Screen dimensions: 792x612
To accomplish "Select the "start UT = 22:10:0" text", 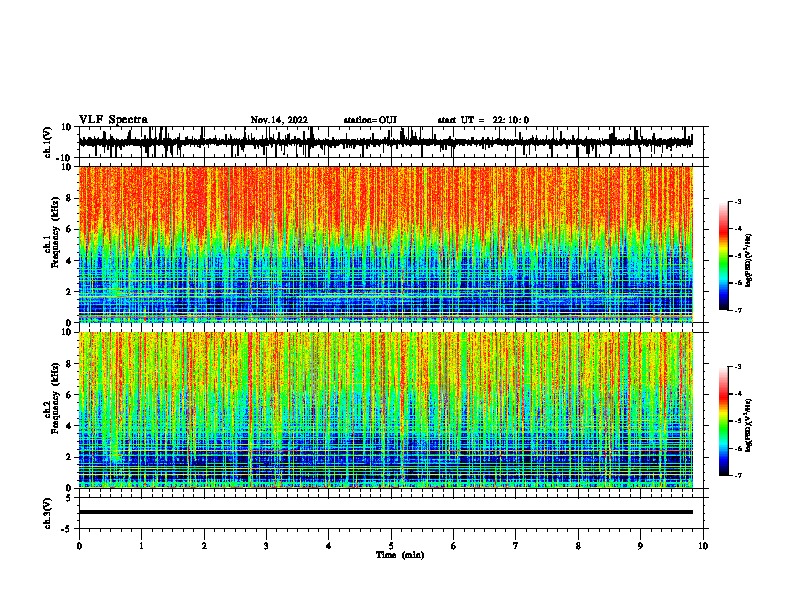I will pyautogui.click(x=483, y=120).
